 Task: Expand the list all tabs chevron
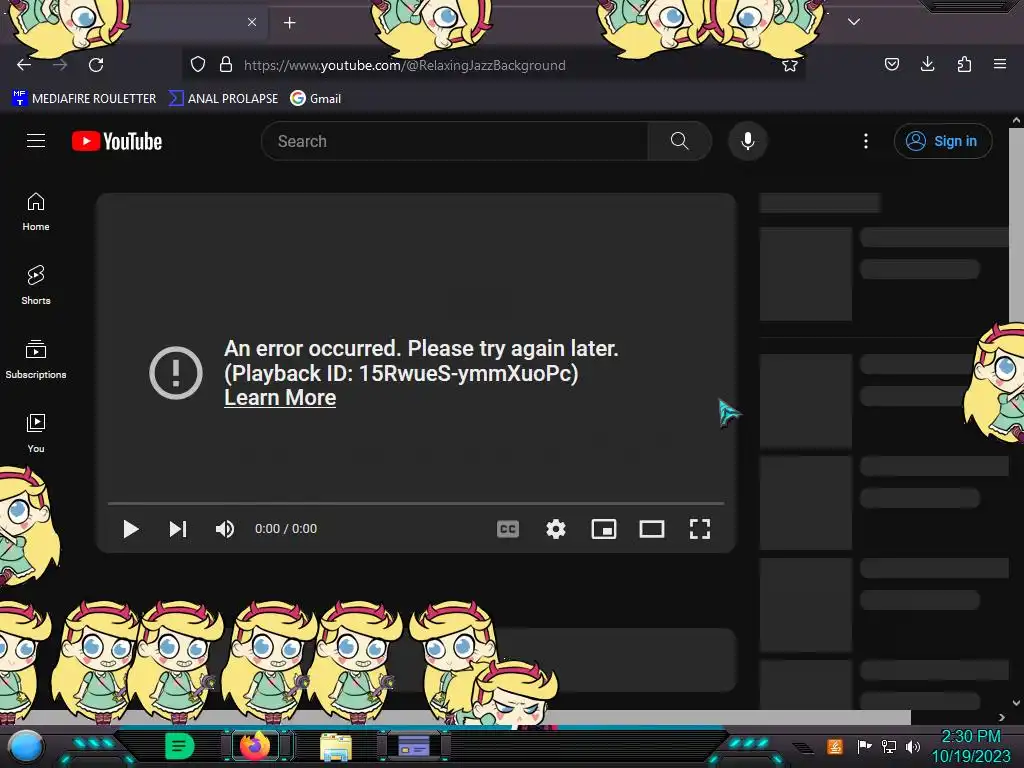[x=854, y=22]
